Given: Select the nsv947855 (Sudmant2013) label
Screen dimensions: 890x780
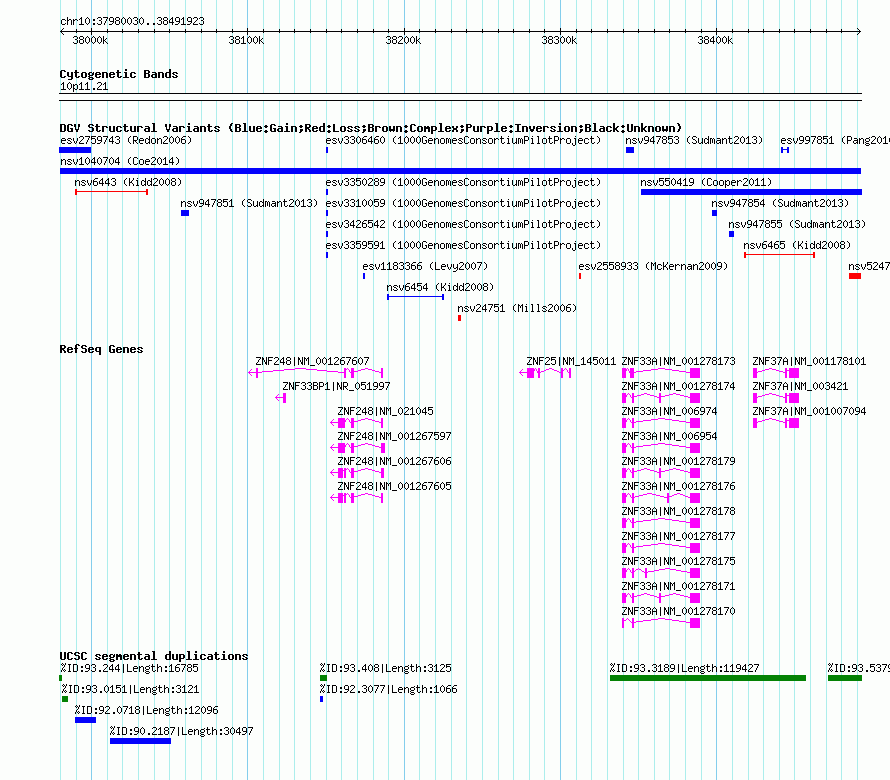Looking at the screenshot, I should (x=797, y=224).
